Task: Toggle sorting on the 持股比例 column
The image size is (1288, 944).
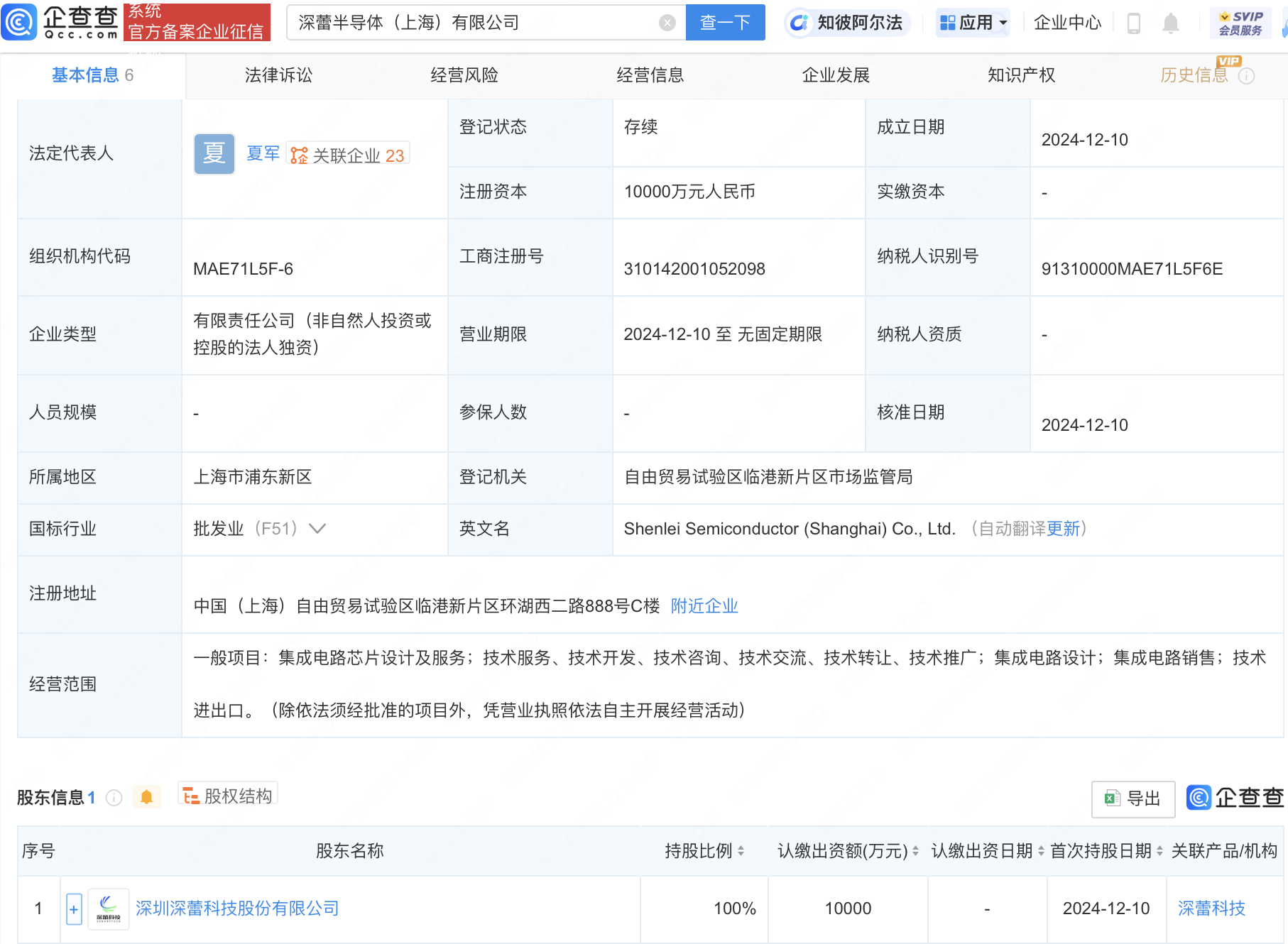Action: [742, 851]
